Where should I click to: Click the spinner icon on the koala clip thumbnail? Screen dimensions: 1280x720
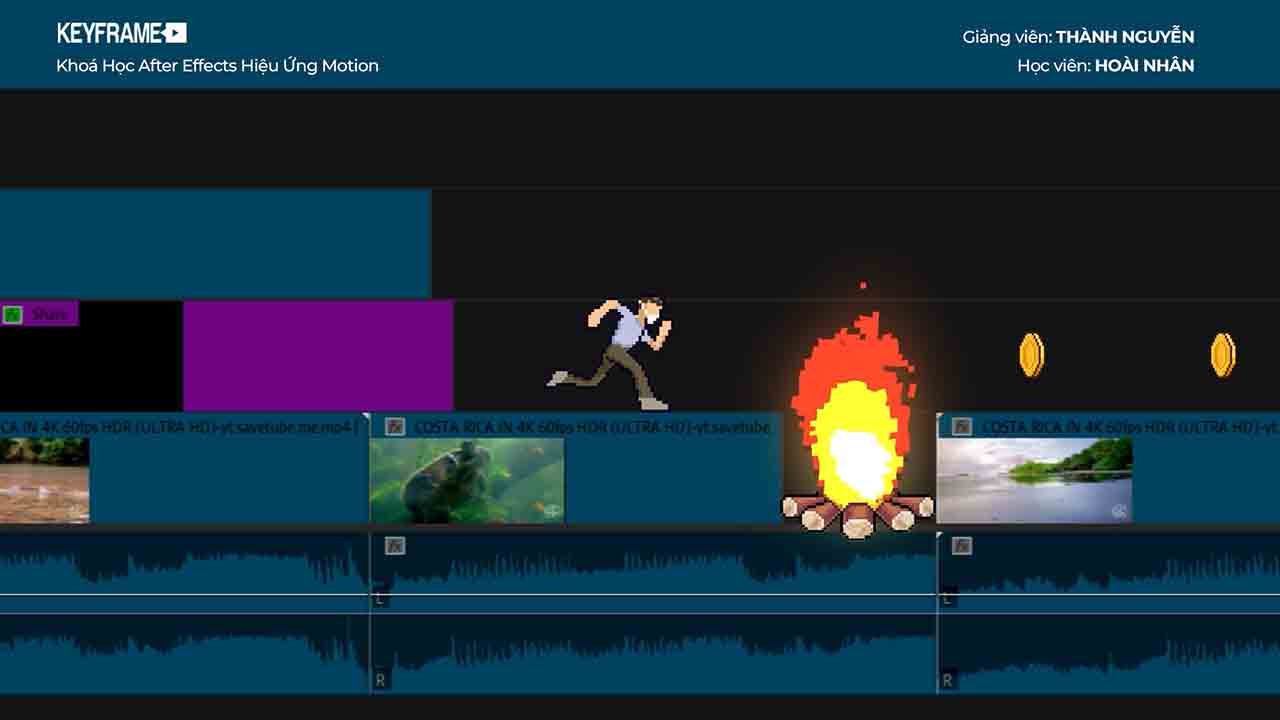coord(551,510)
